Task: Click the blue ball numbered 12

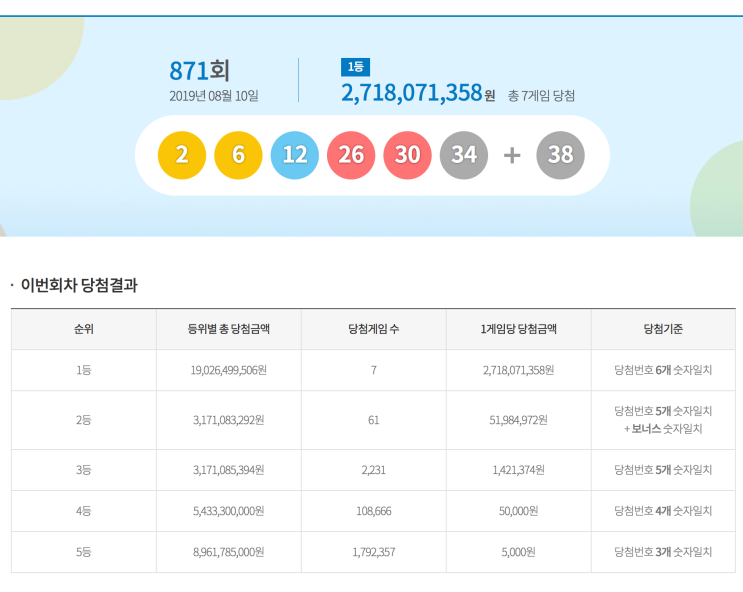Action: (x=295, y=155)
